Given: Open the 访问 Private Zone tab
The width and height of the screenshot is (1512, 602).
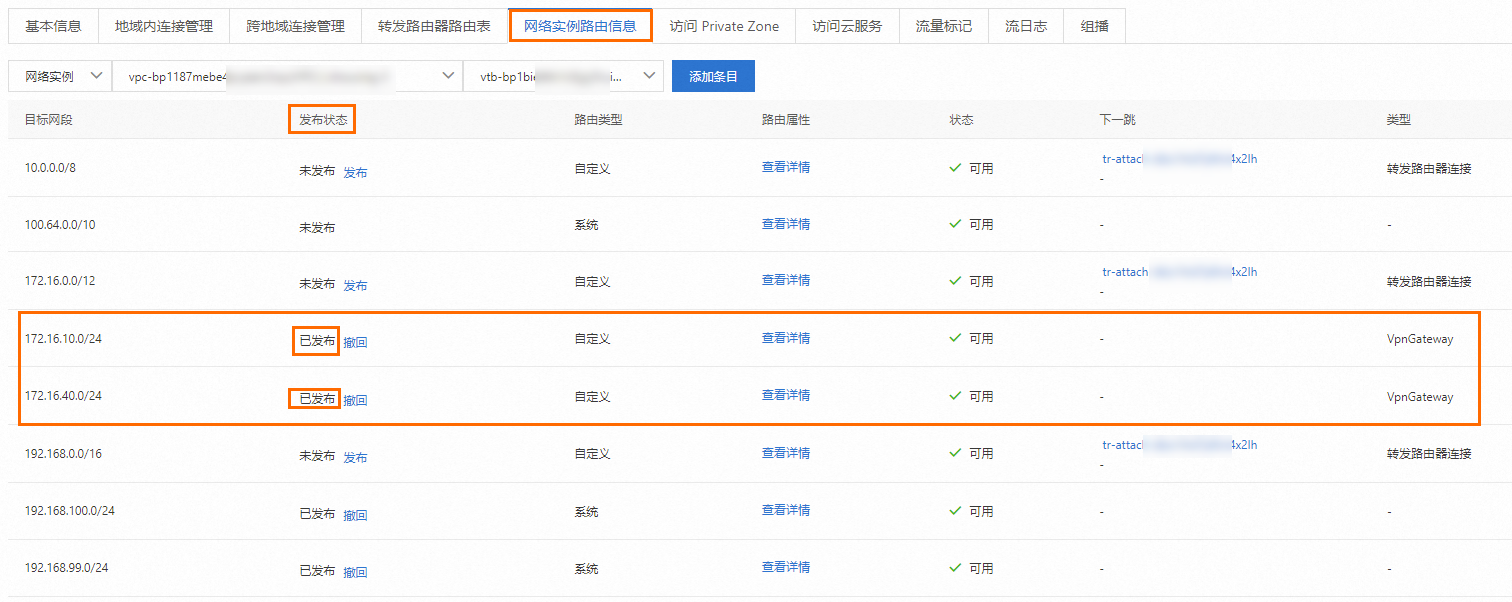Looking at the screenshot, I should pyautogui.click(x=724, y=26).
